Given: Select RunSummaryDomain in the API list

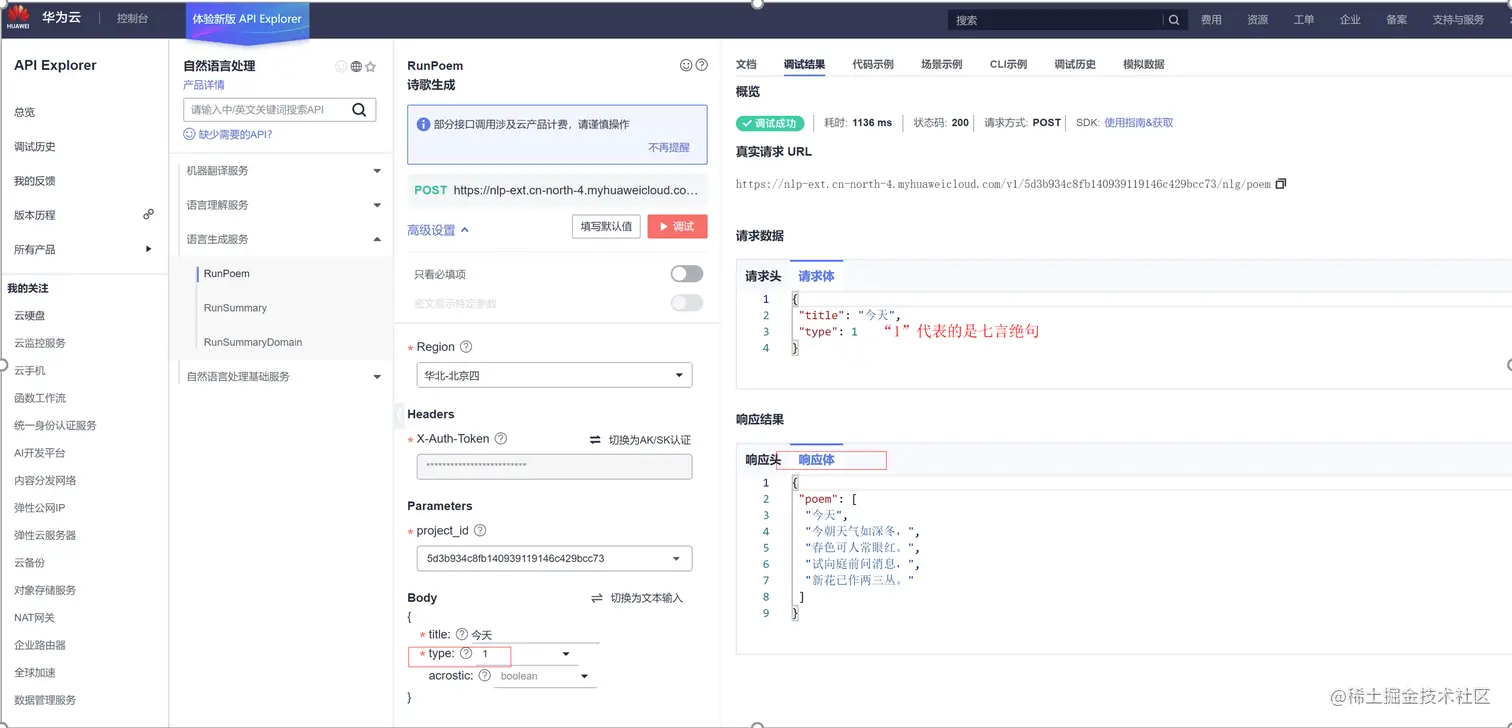Looking at the screenshot, I should tap(253, 342).
